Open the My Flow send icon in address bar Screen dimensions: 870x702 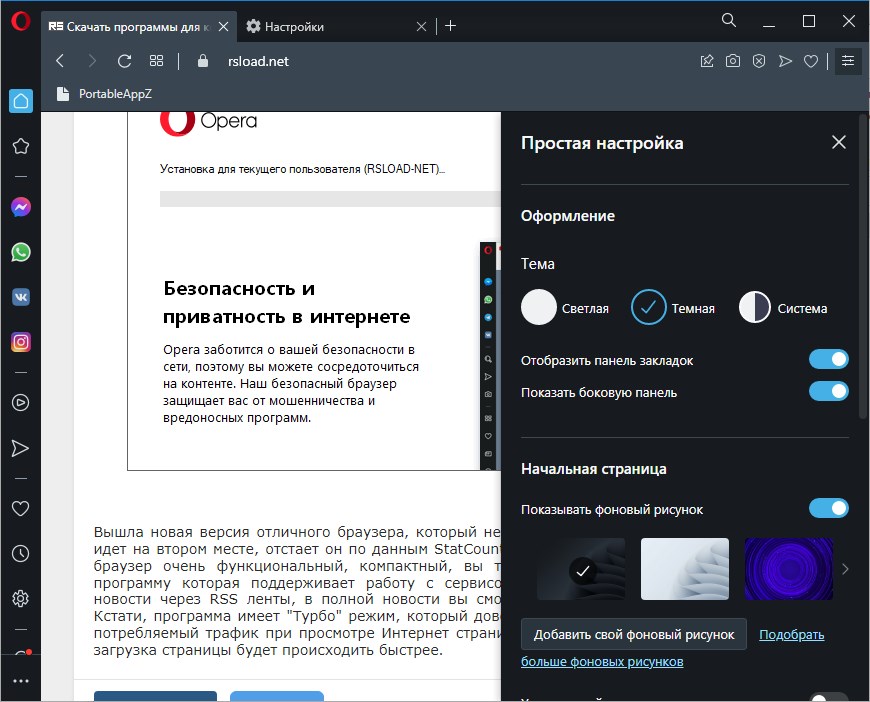click(785, 61)
